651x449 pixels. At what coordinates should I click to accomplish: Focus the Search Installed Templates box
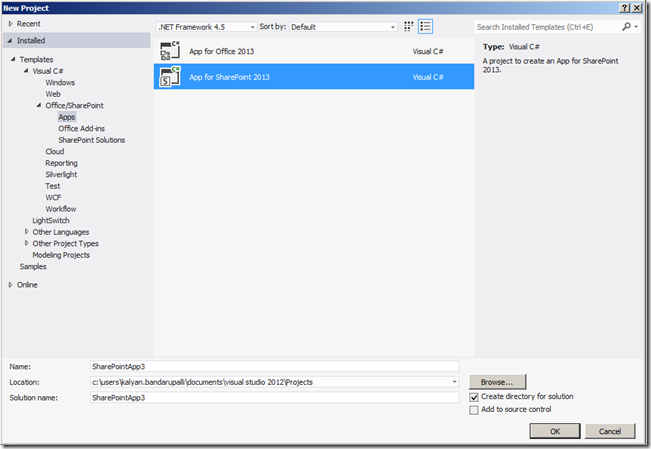coord(547,27)
